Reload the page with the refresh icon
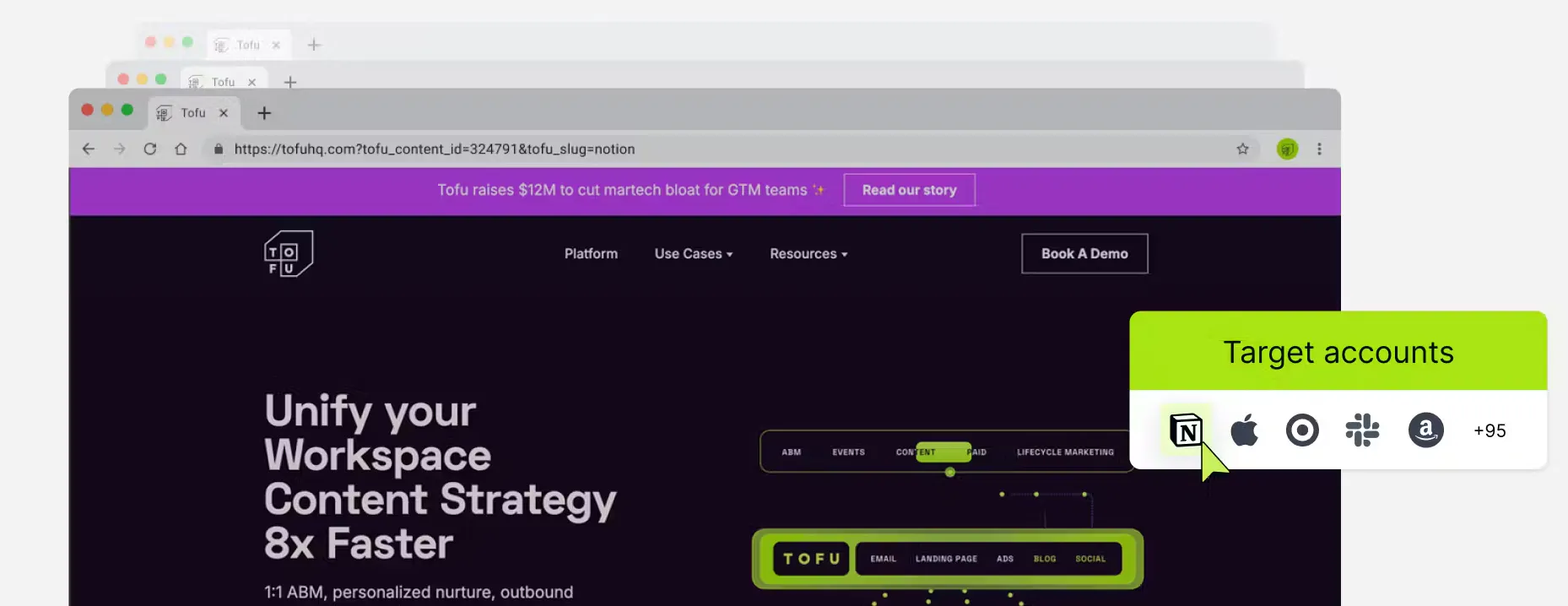Viewport: 1568px width, 606px height. click(x=150, y=149)
